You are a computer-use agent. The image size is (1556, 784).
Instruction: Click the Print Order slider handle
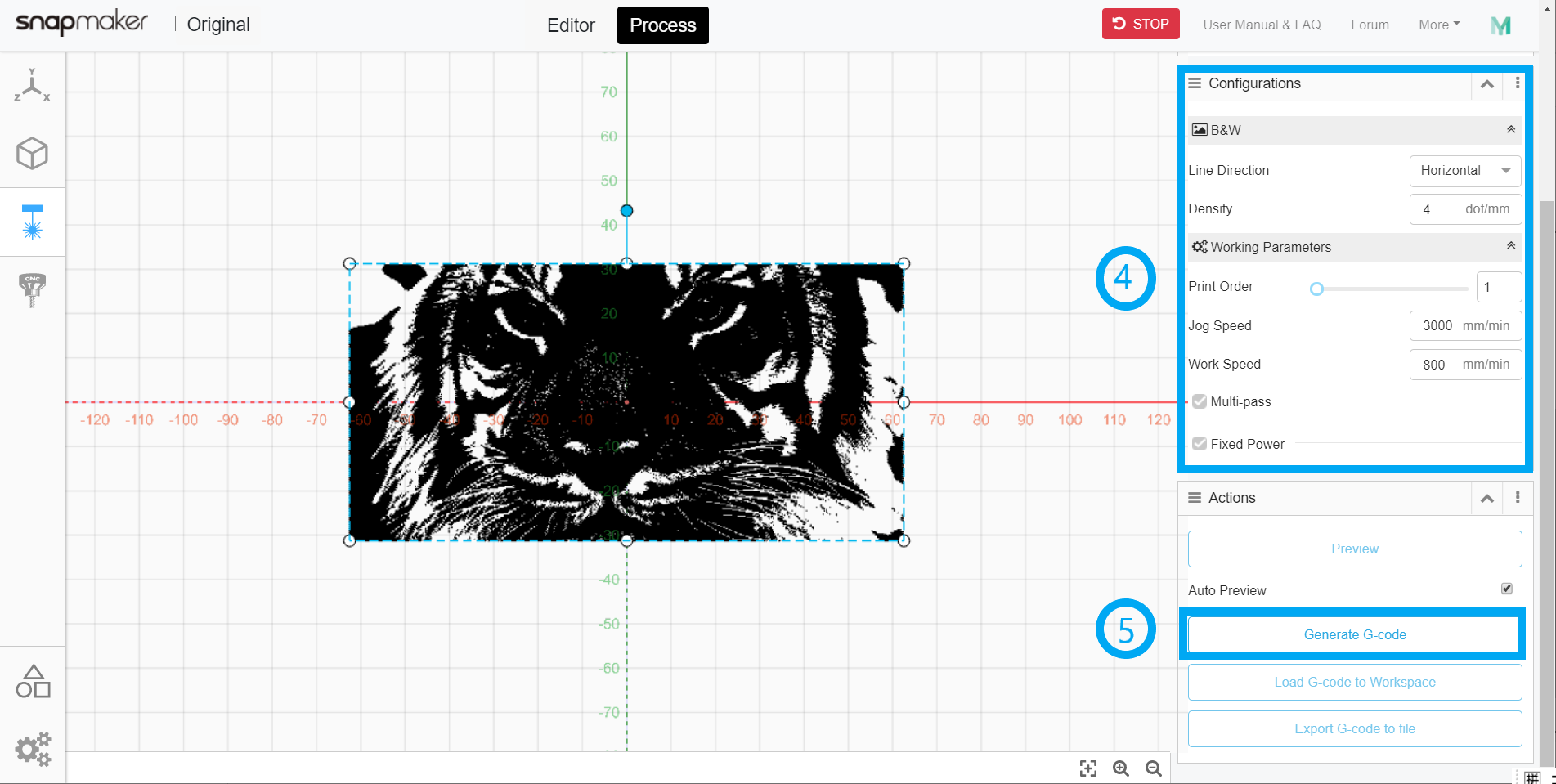click(1316, 289)
